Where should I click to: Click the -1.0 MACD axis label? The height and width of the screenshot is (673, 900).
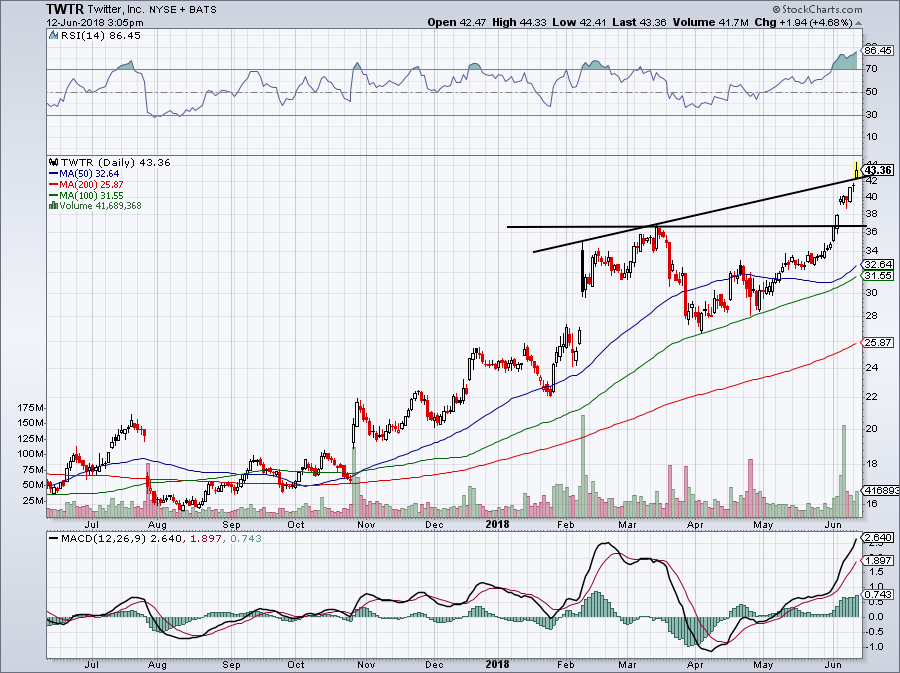click(875, 647)
